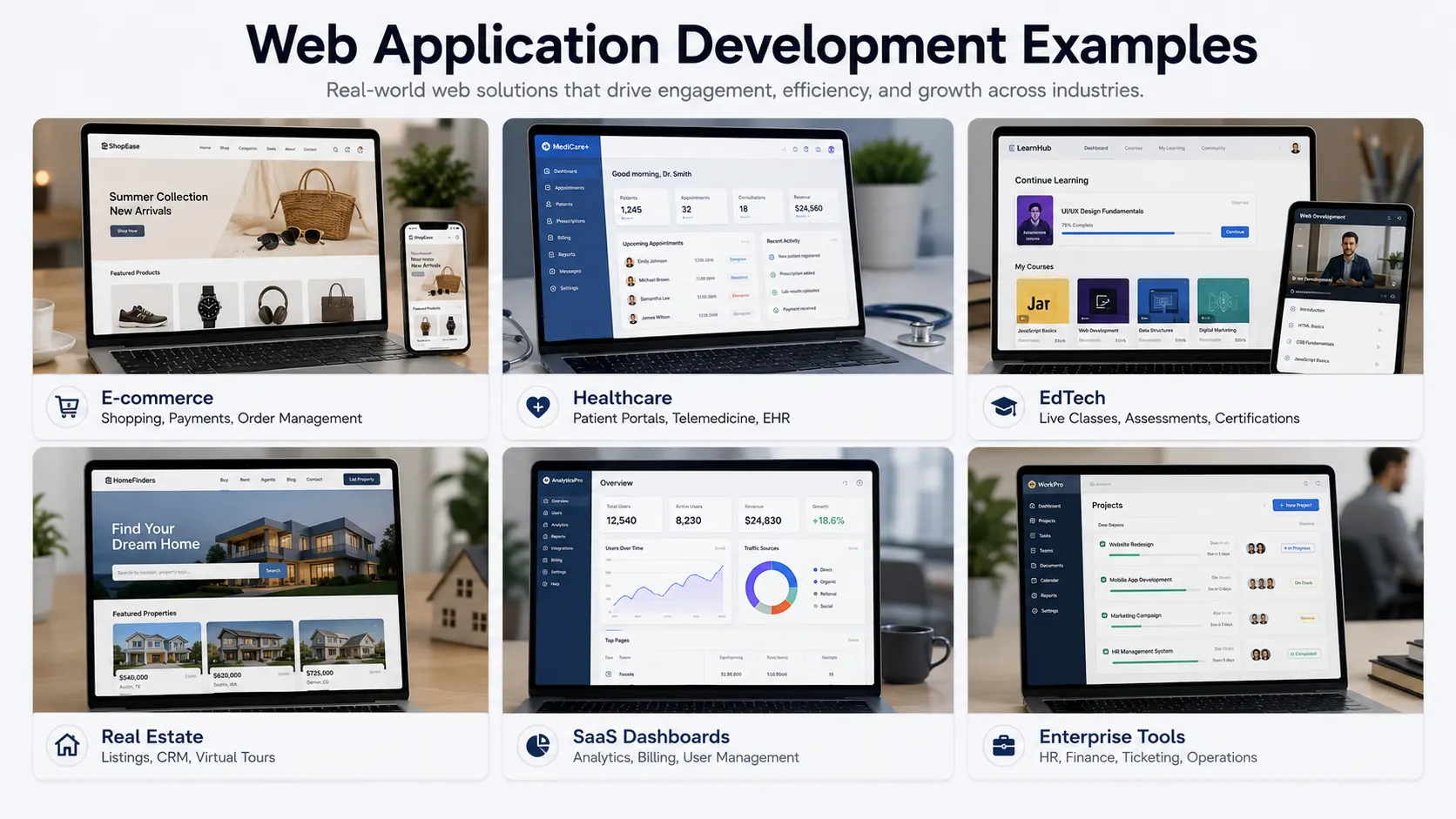Click the Continue button on UI/UX Design course

(1235, 232)
